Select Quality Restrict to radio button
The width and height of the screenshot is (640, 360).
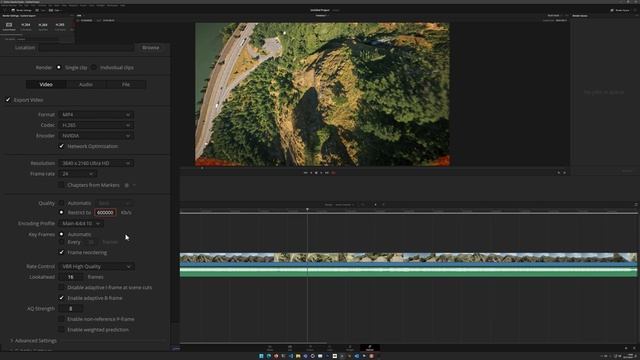pyautogui.click(x=61, y=213)
